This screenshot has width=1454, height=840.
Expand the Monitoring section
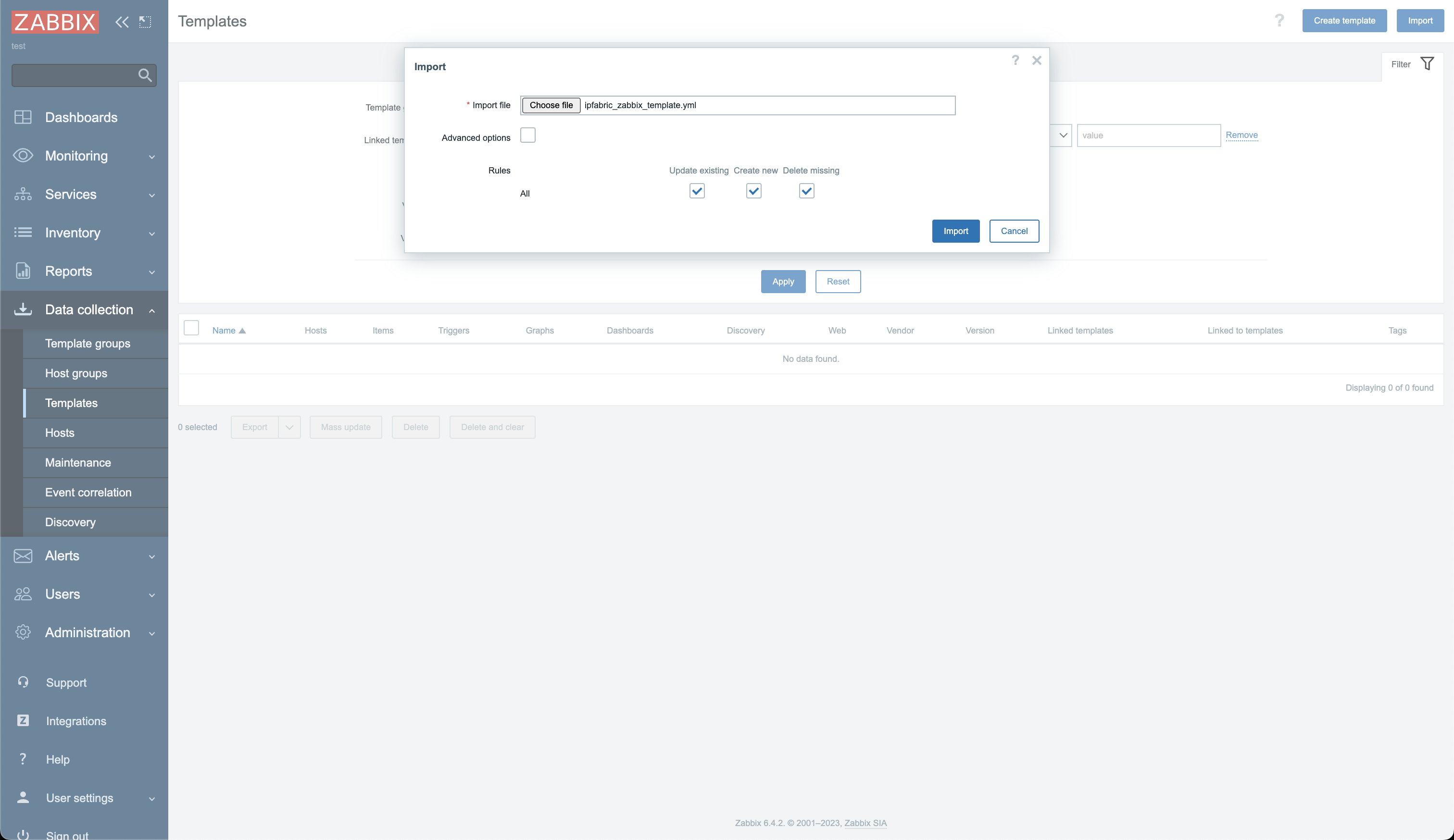77,156
